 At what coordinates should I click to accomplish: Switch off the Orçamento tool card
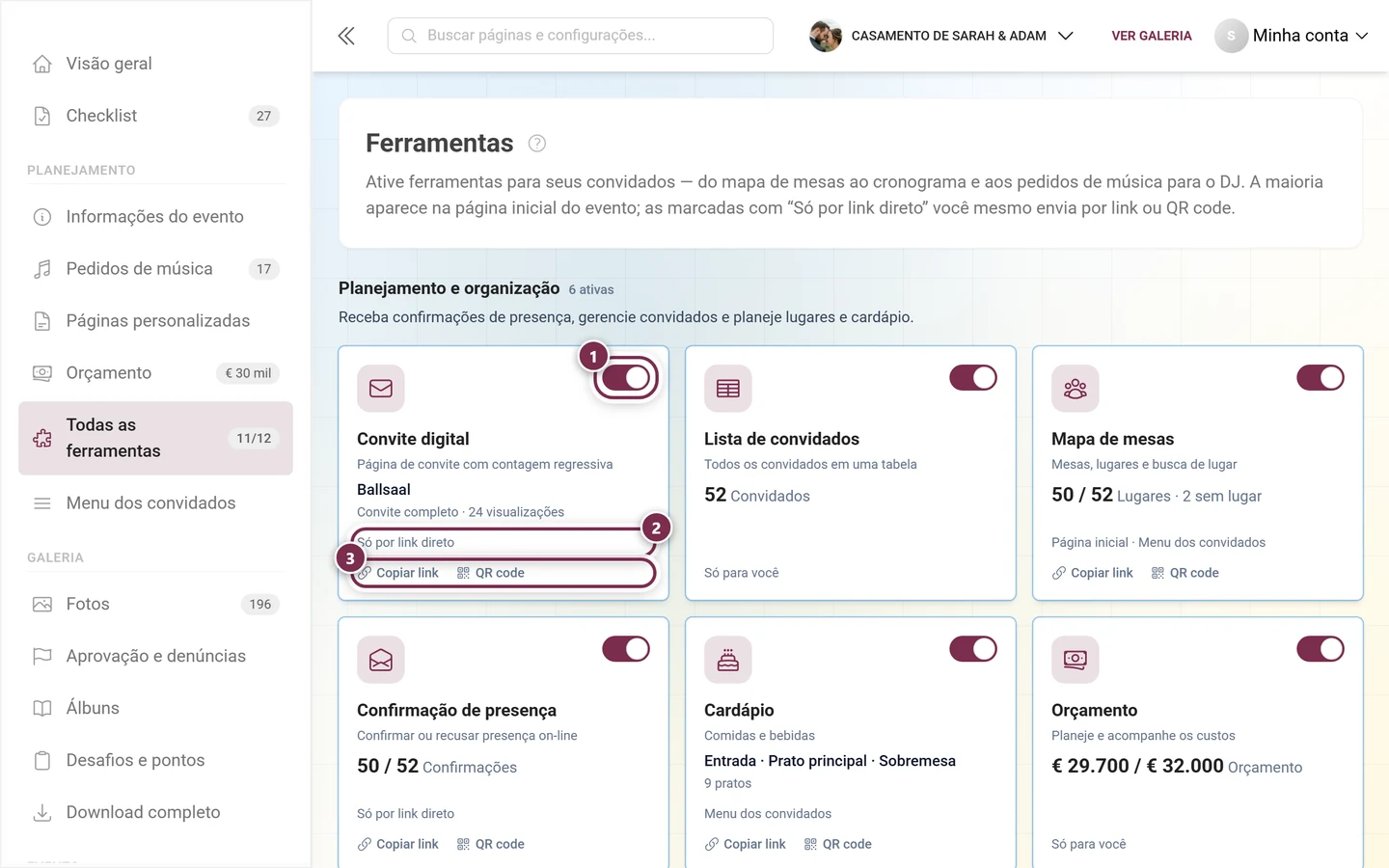click(1321, 649)
